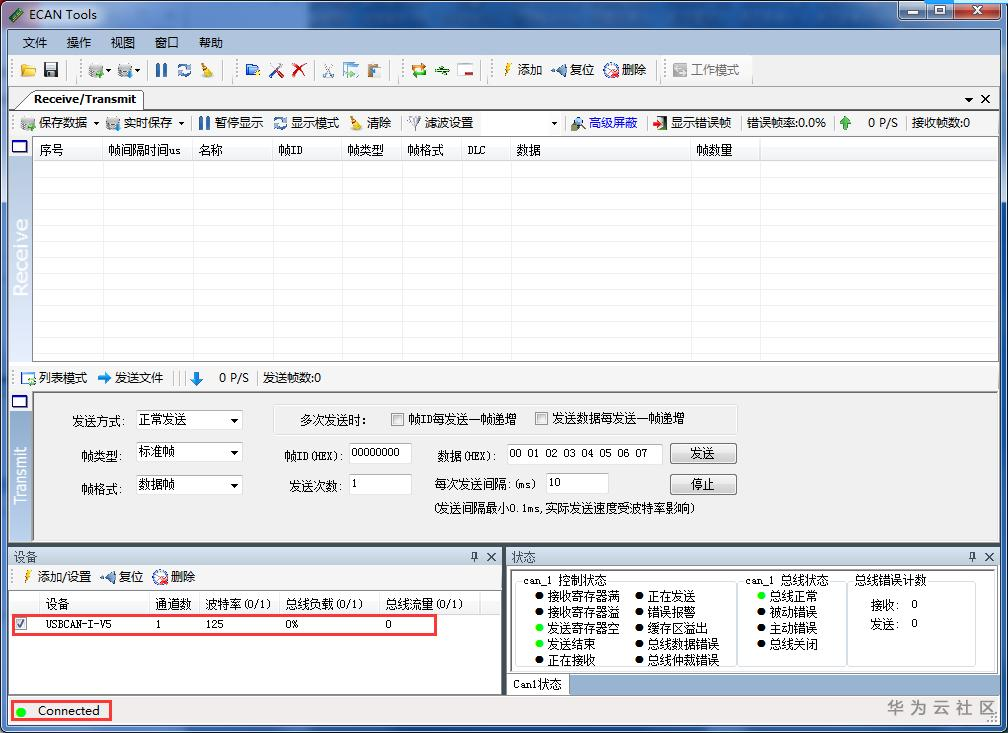Click 复位 reset in the top toolbar

[x=573, y=69]
